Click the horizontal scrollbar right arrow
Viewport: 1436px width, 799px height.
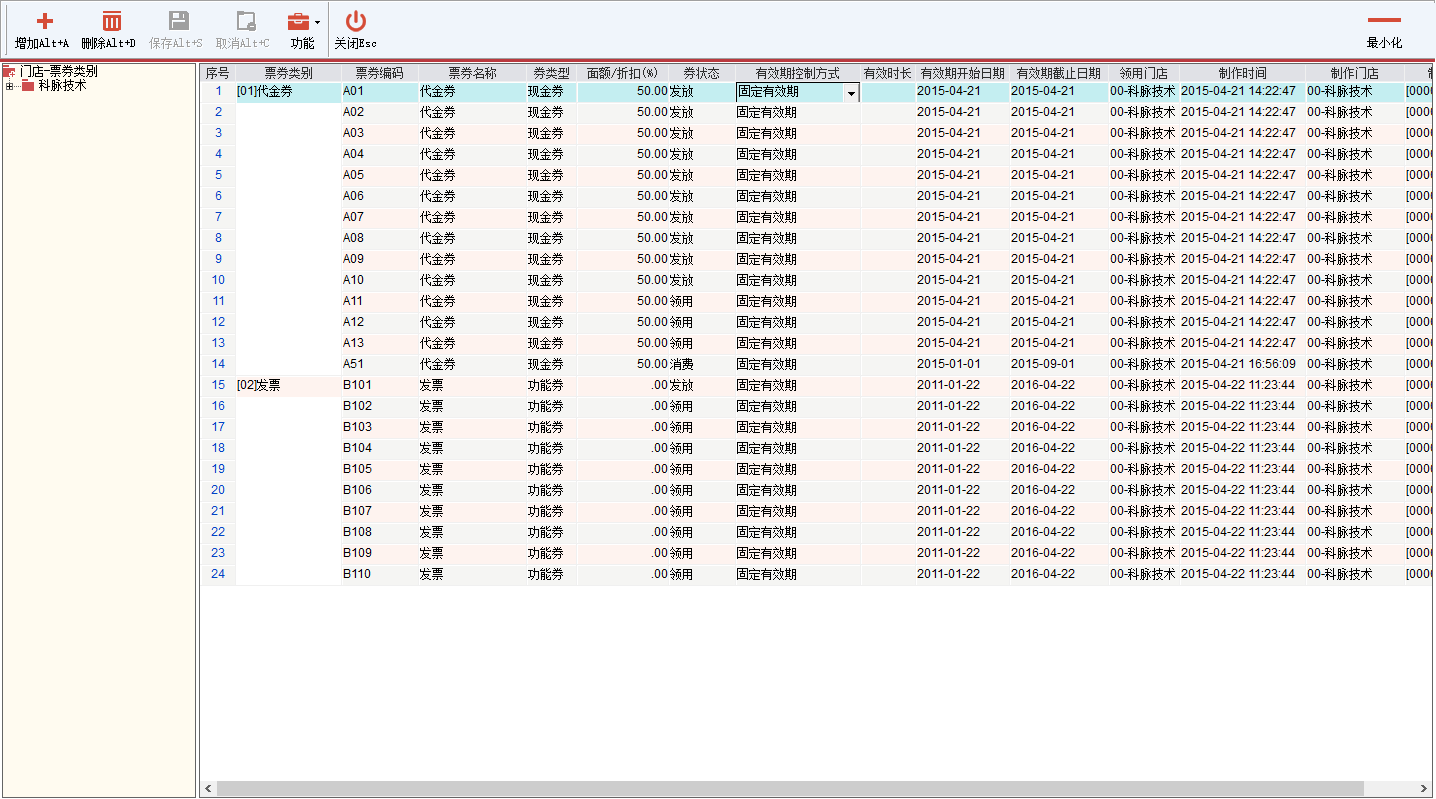click(1426, 789)
